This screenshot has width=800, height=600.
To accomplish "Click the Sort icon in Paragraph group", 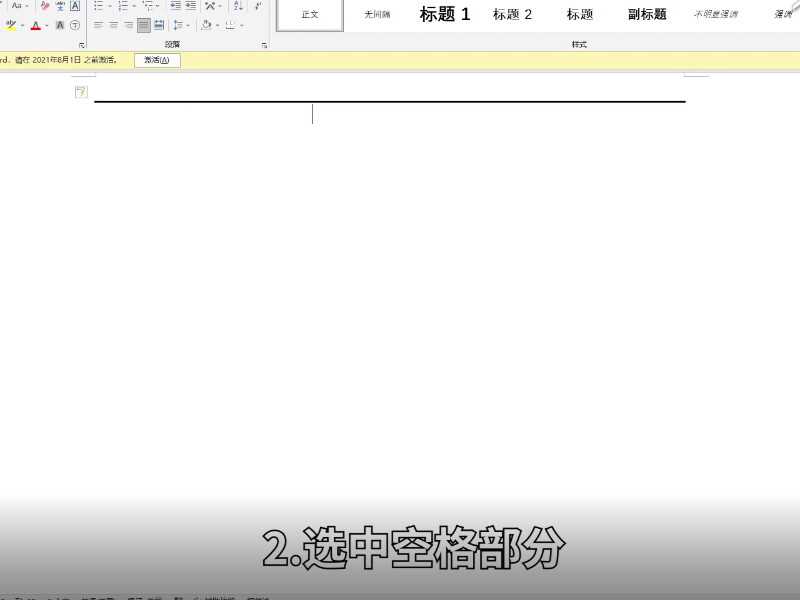I will [x=236, y=7].
